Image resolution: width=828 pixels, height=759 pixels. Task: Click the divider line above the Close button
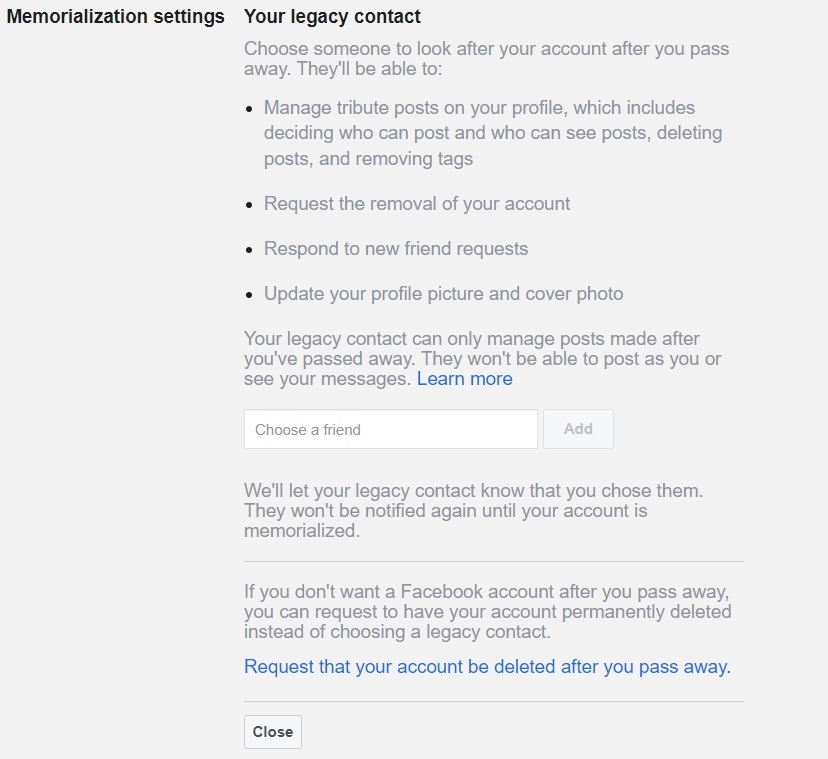pos(493,701)
